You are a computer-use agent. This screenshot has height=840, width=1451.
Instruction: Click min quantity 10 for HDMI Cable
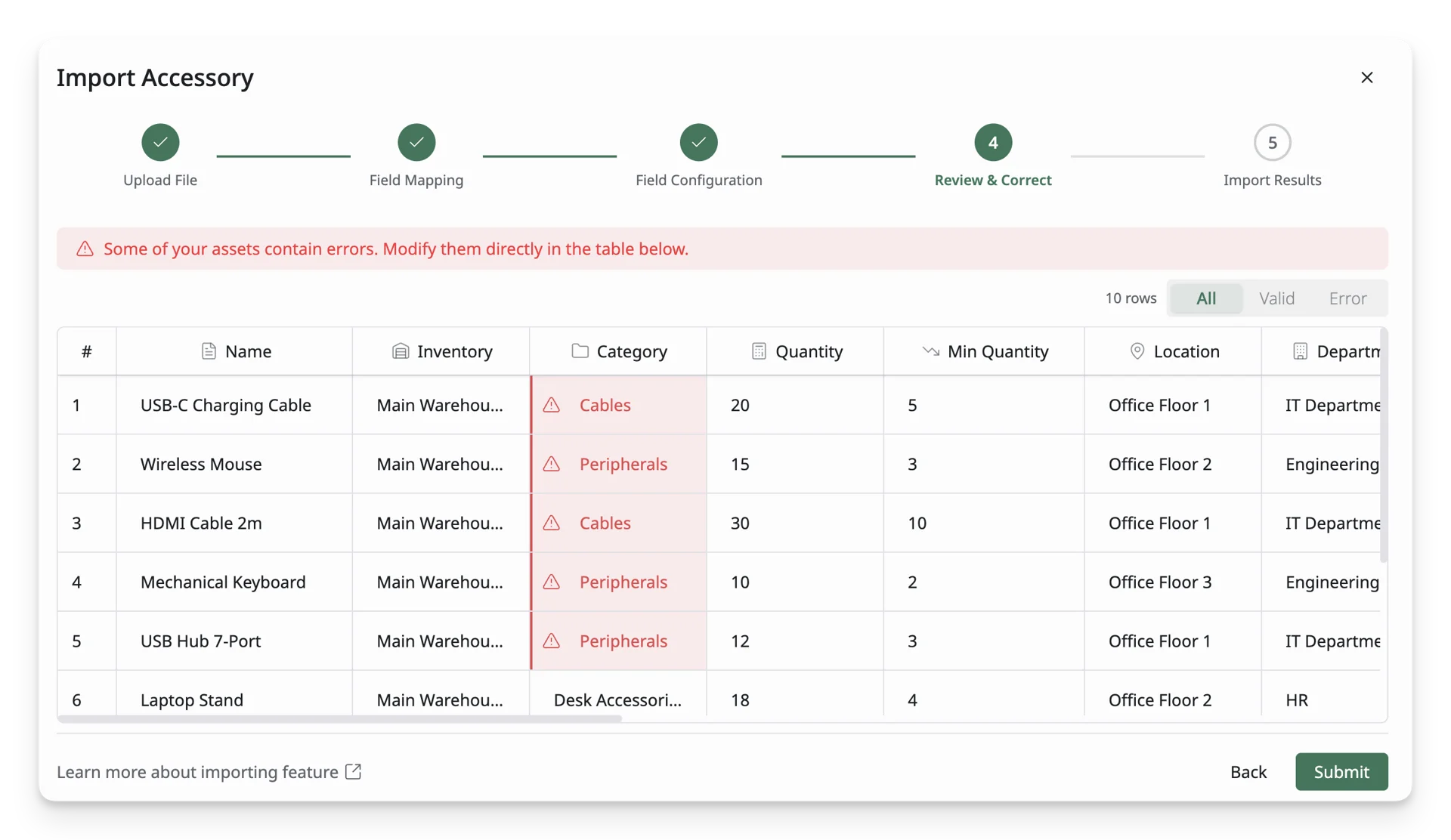coord(984,523)
